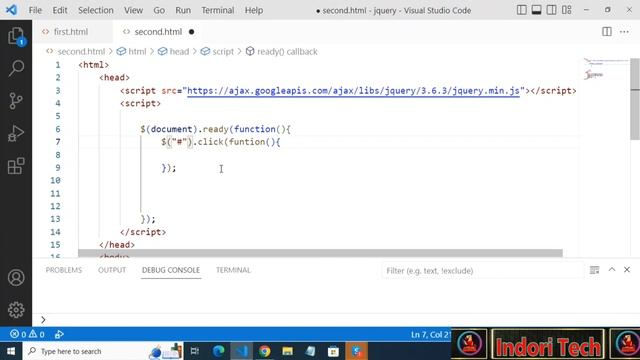Open the Run menu
The image size is (640, 360).
click(183, 10)
